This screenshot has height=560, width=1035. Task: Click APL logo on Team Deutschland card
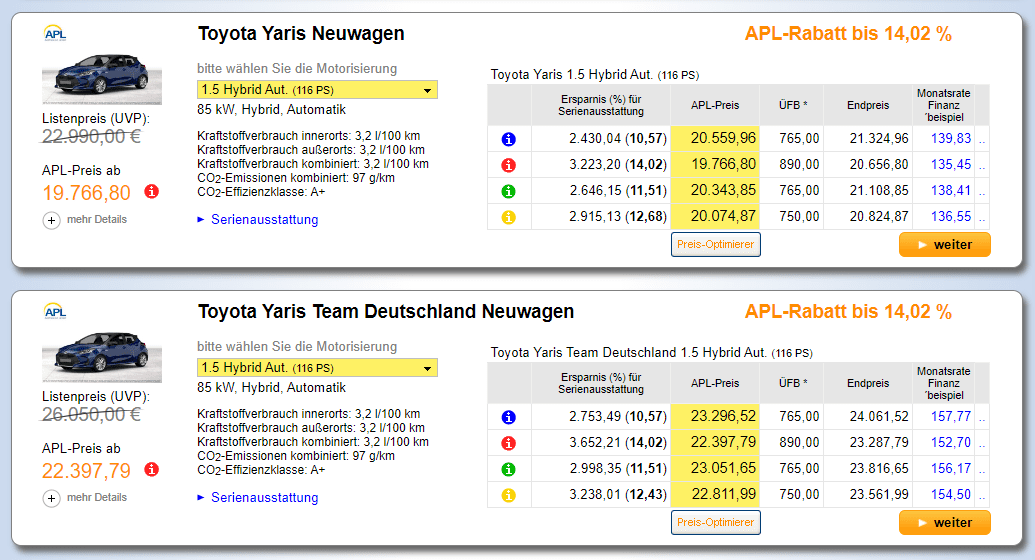pos(55,312)
